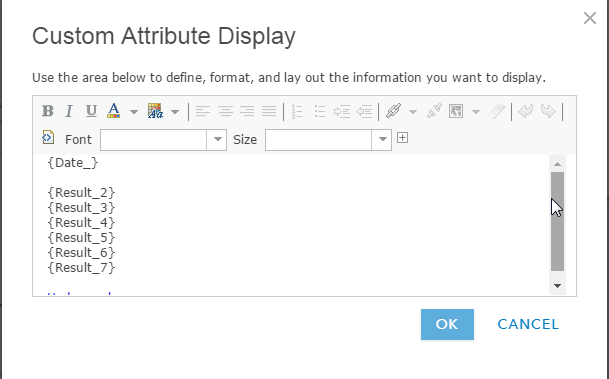The image size is (609, 379).
Task: Insert a bulleted list
Action: (320, 111)
